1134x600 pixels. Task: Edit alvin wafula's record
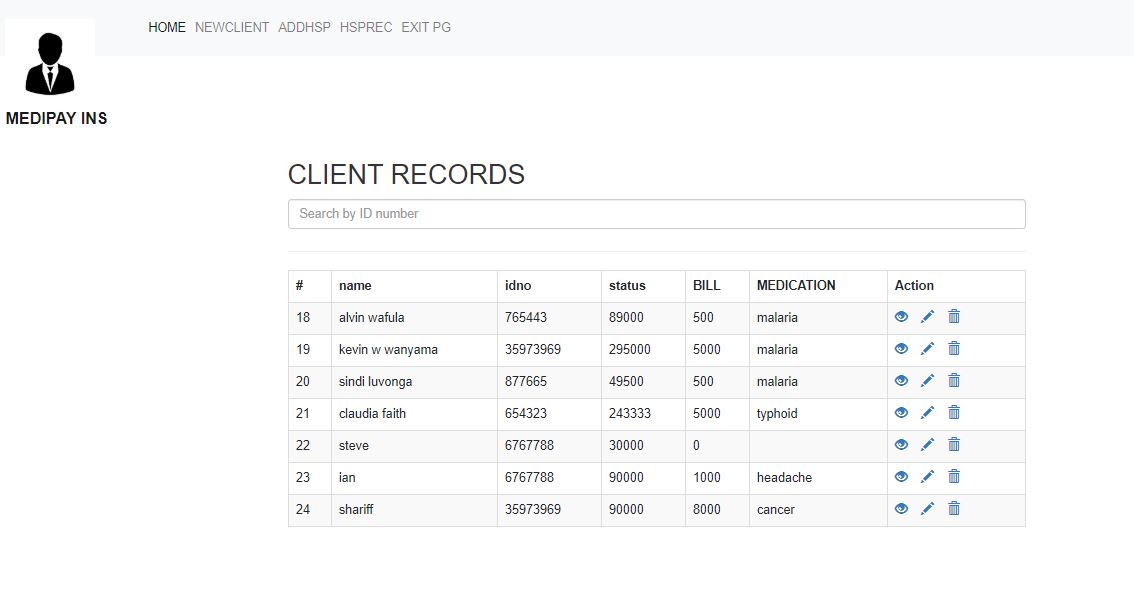pos(927,317)
